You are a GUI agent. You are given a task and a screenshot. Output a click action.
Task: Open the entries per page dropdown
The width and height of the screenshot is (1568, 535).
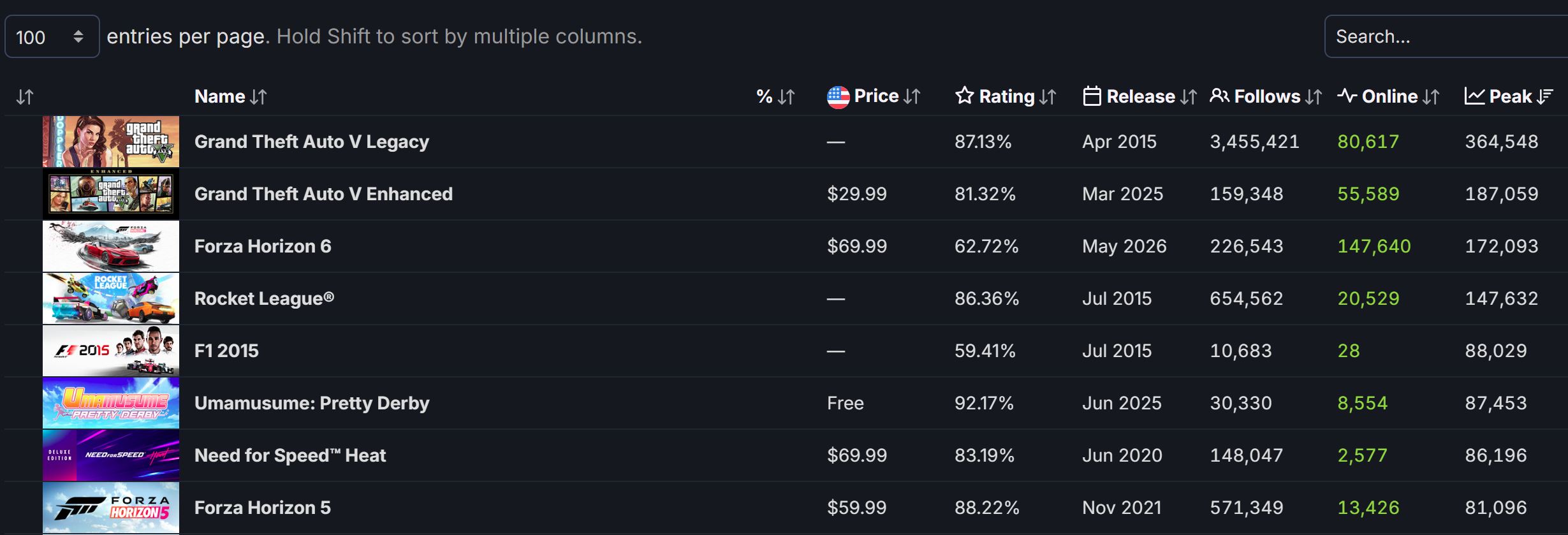coord(52,36)
